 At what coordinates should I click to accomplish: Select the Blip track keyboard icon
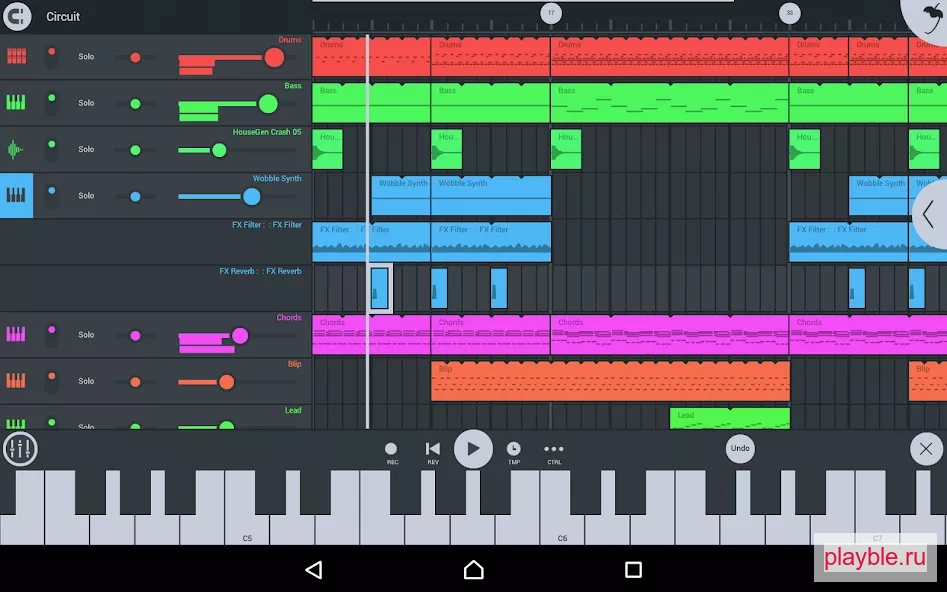16,381
